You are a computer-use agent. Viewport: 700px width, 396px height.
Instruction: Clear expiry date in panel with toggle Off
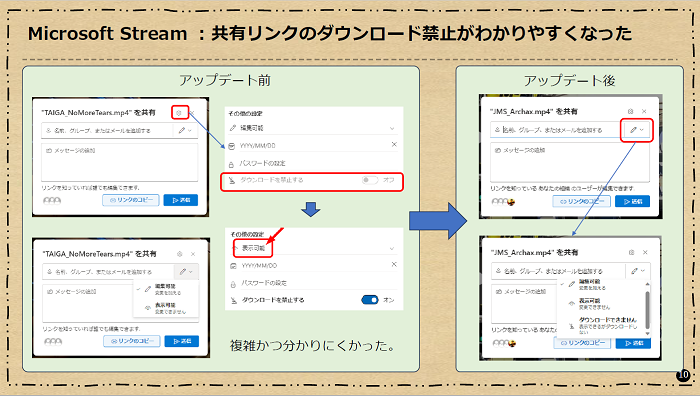click(x=394, y=144)
